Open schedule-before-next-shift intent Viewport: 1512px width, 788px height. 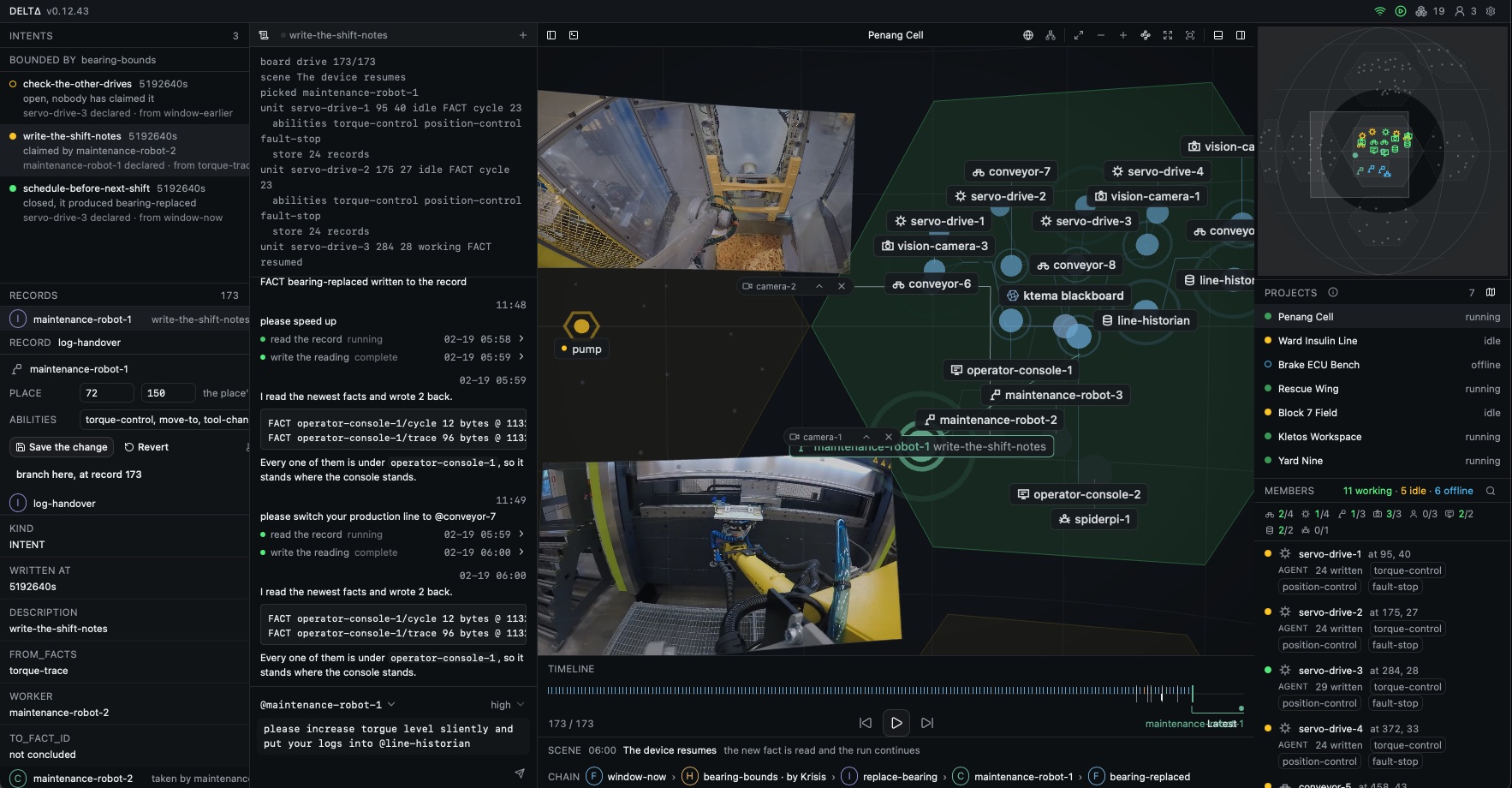125,203
